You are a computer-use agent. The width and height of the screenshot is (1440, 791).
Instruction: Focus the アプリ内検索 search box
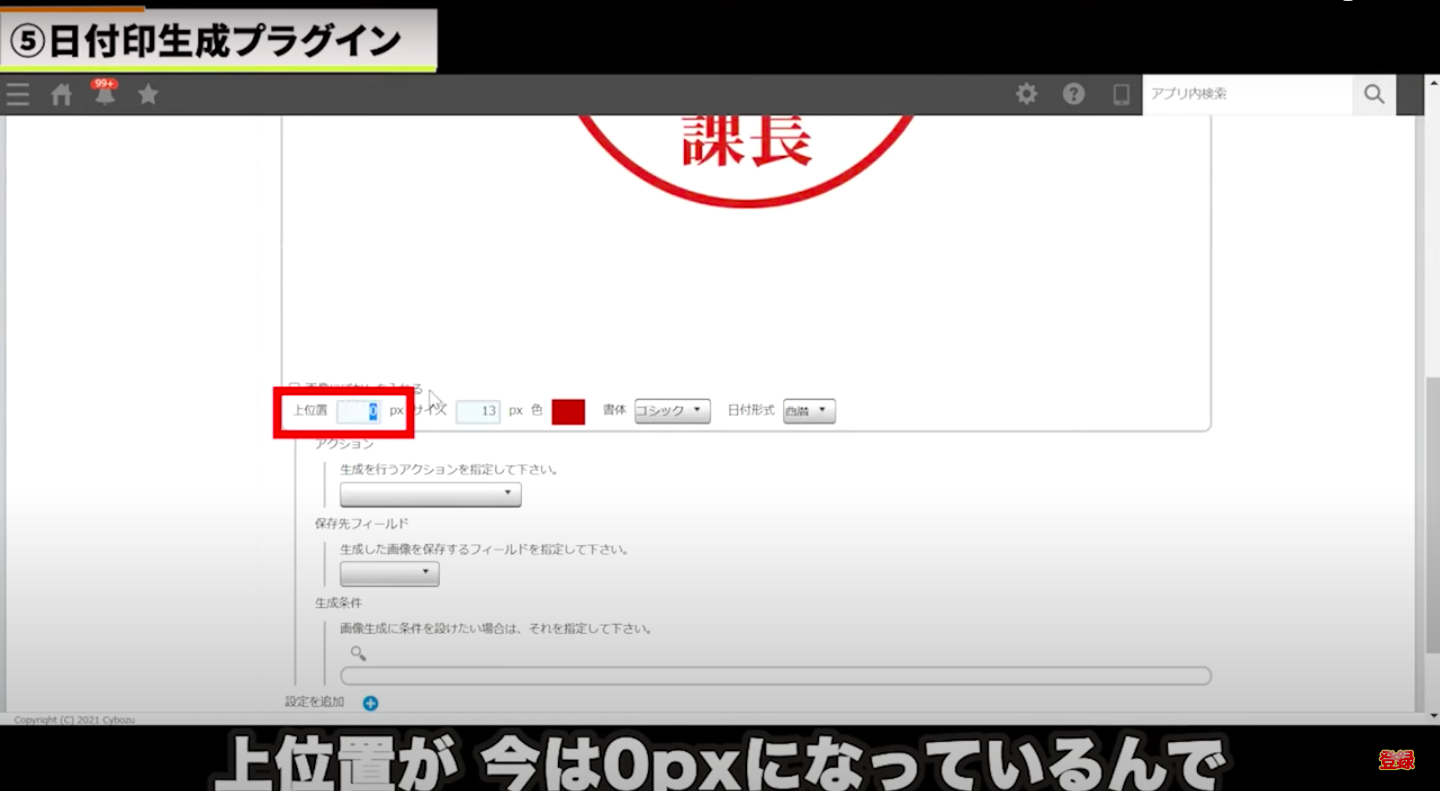click(x=1246, y=94)
